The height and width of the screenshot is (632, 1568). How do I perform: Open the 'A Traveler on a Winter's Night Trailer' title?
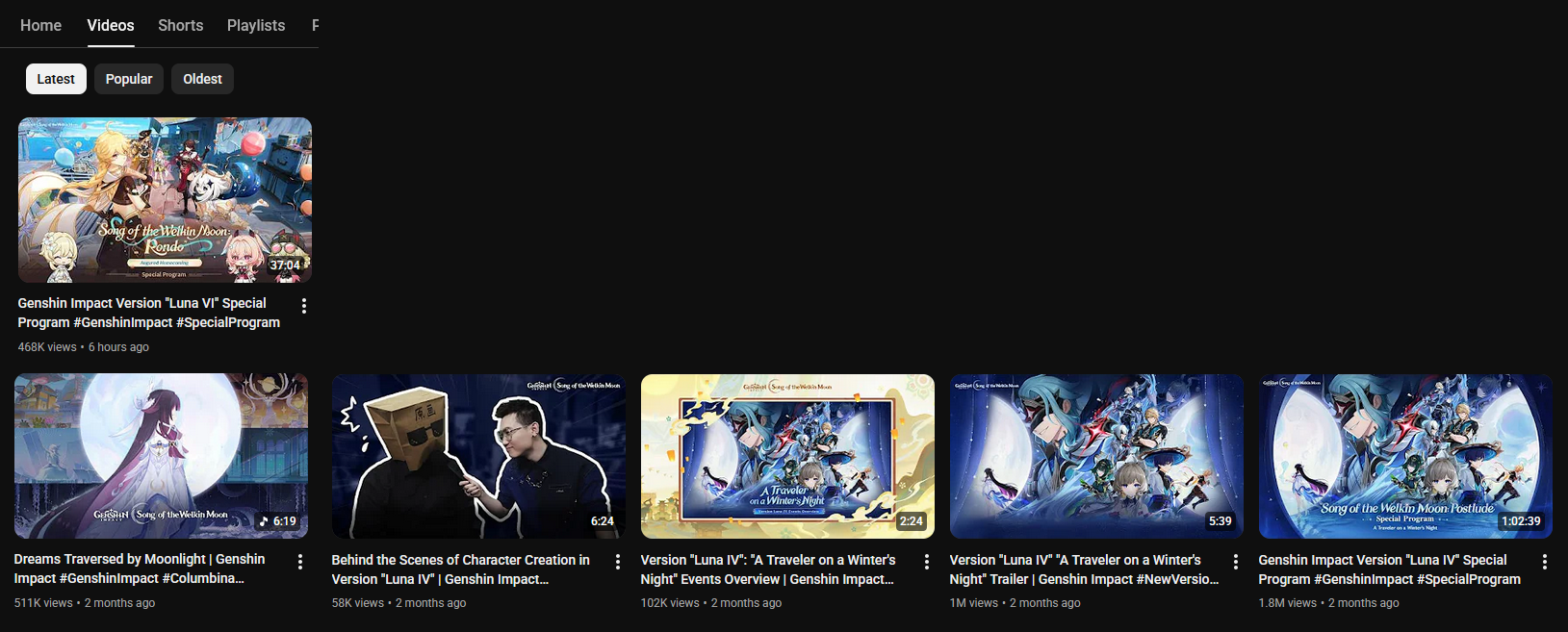[1084, 569]
